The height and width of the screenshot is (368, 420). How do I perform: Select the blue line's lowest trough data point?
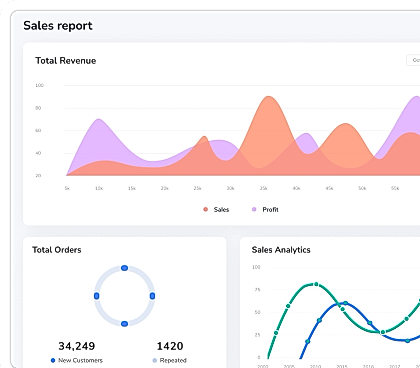407,341
